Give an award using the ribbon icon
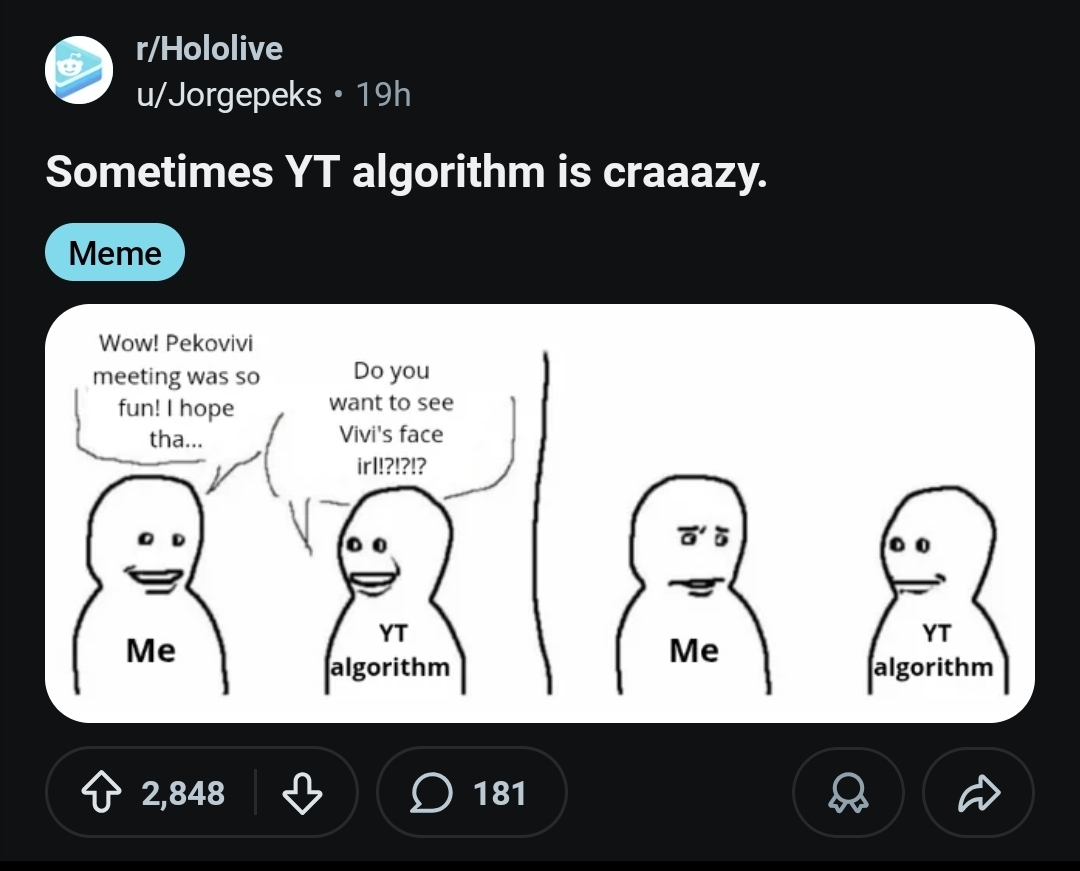This screenshot has height=871, width=1080. coord(848,793)
